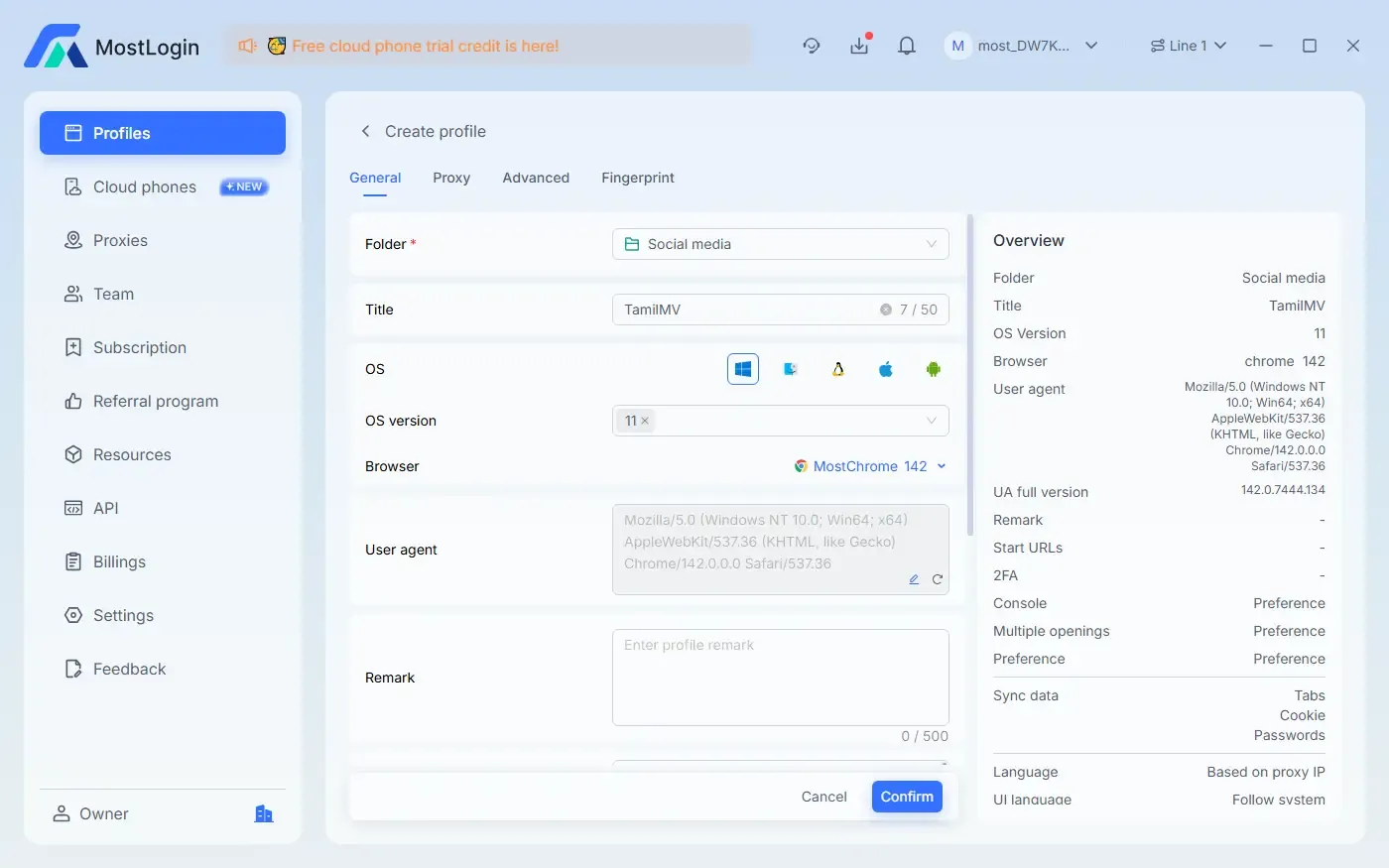Open the Cloud phones section
Image resolution: width=1389 pixels, height=868 pixels.
point(144,186)
